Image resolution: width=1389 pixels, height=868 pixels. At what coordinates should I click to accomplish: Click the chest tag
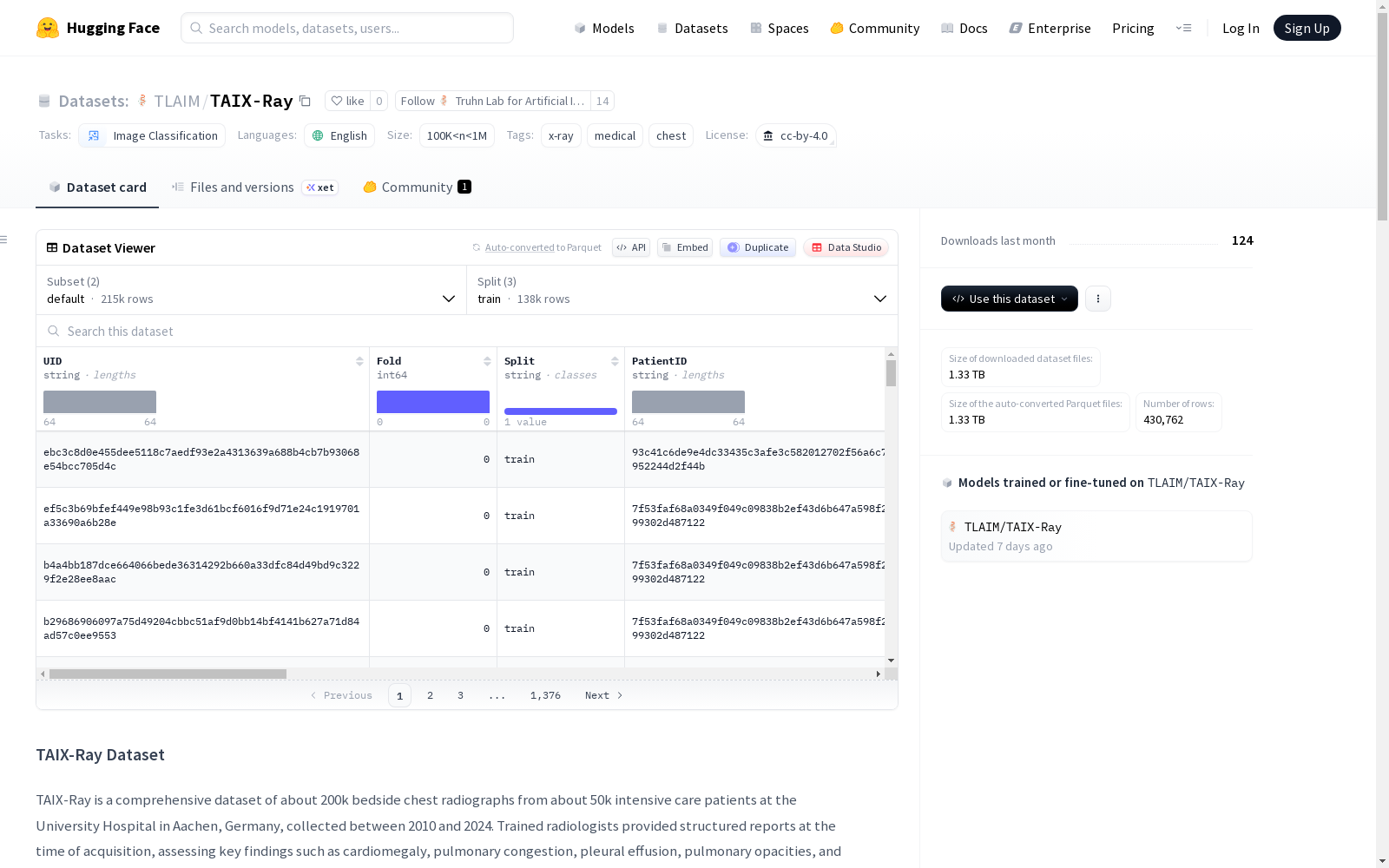671,135
